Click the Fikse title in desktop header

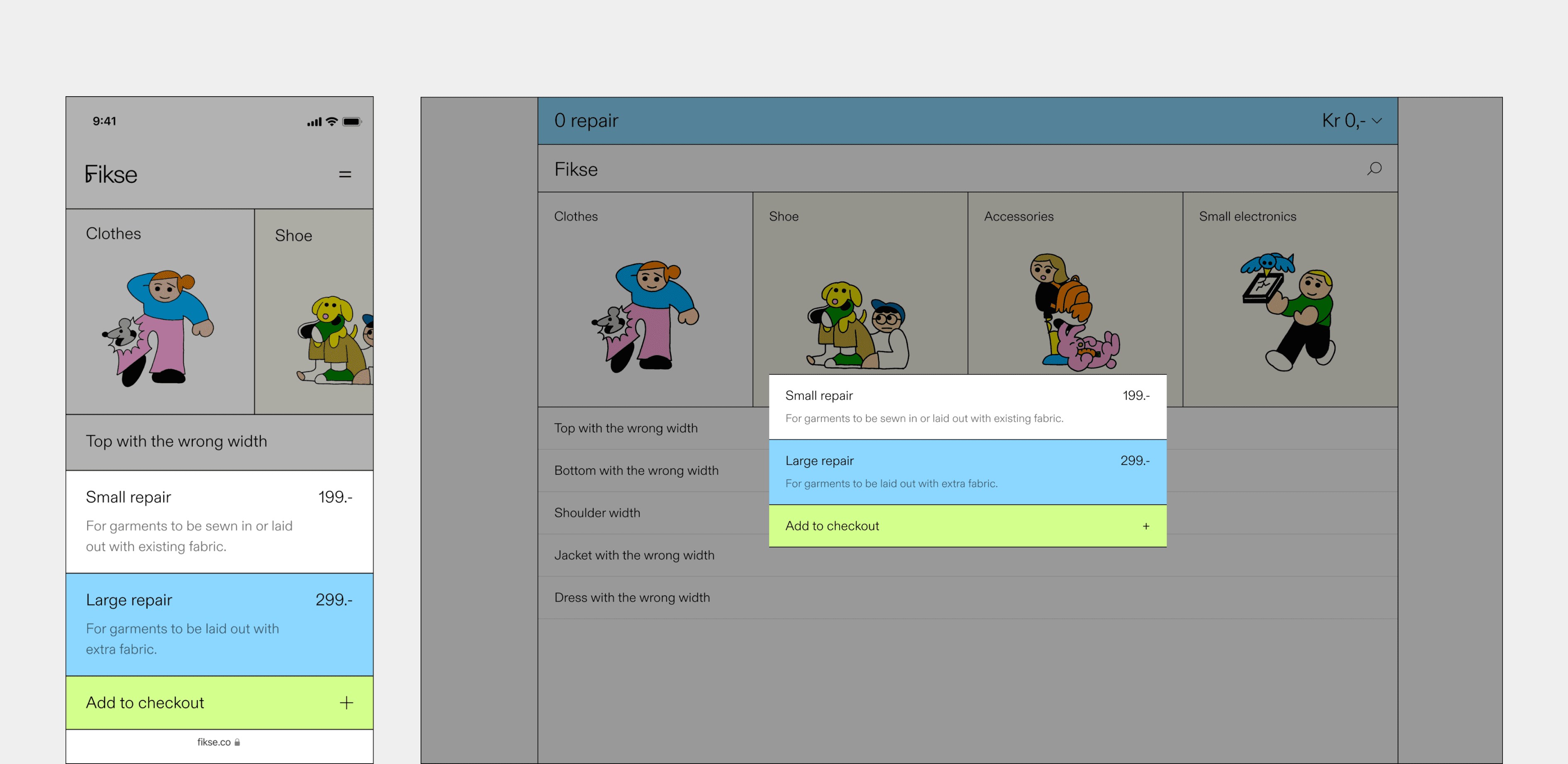575,169
